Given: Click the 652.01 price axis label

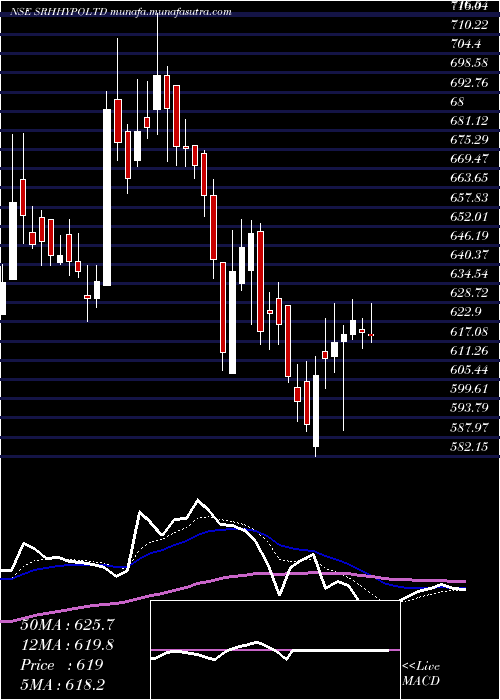Looking at the screenshot, I should tap(469, 217).
